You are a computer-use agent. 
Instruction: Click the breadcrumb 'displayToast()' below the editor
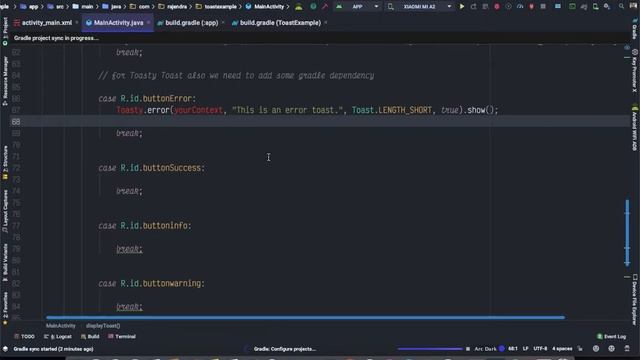pos(103,326)
